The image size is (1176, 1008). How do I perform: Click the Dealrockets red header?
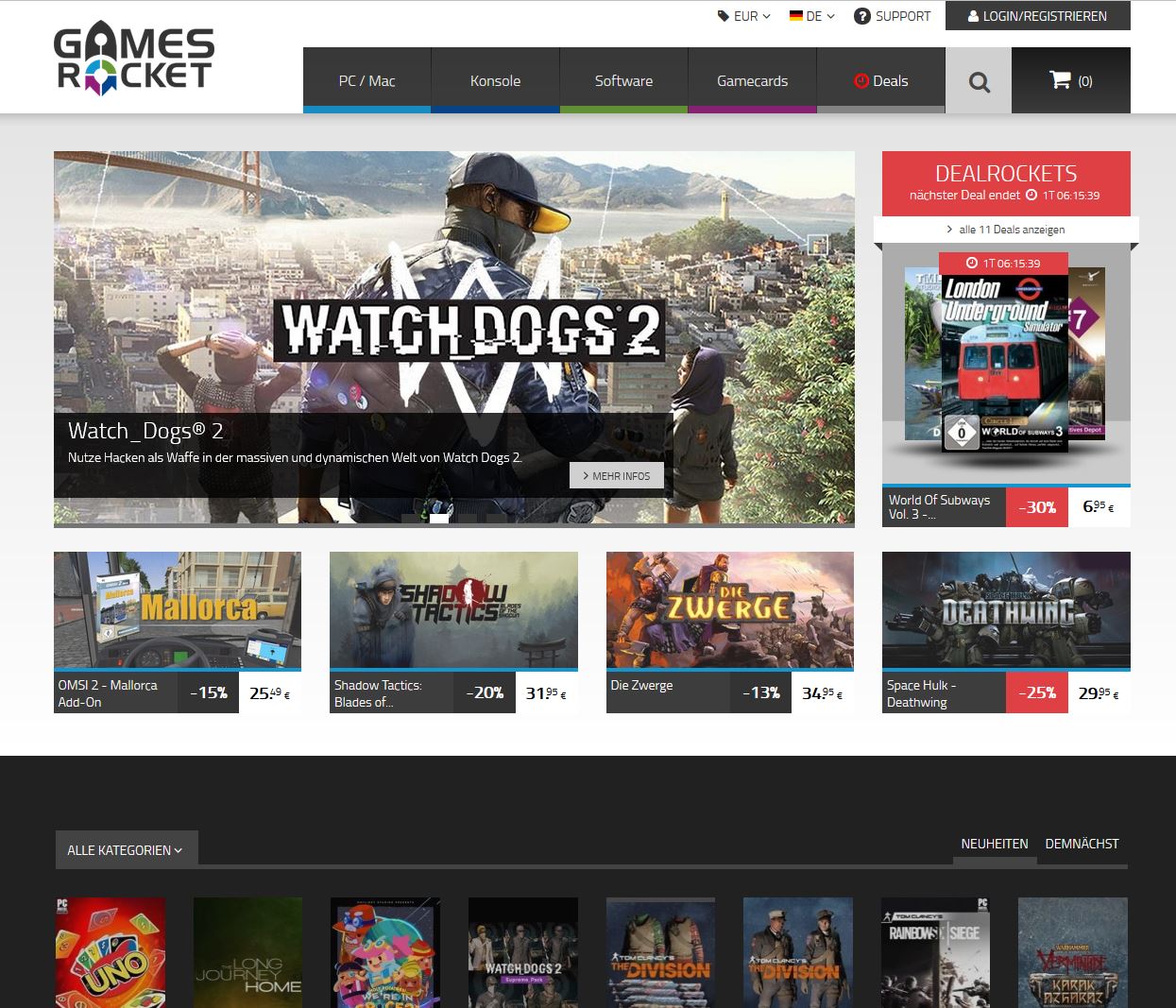coord(1006,183)
